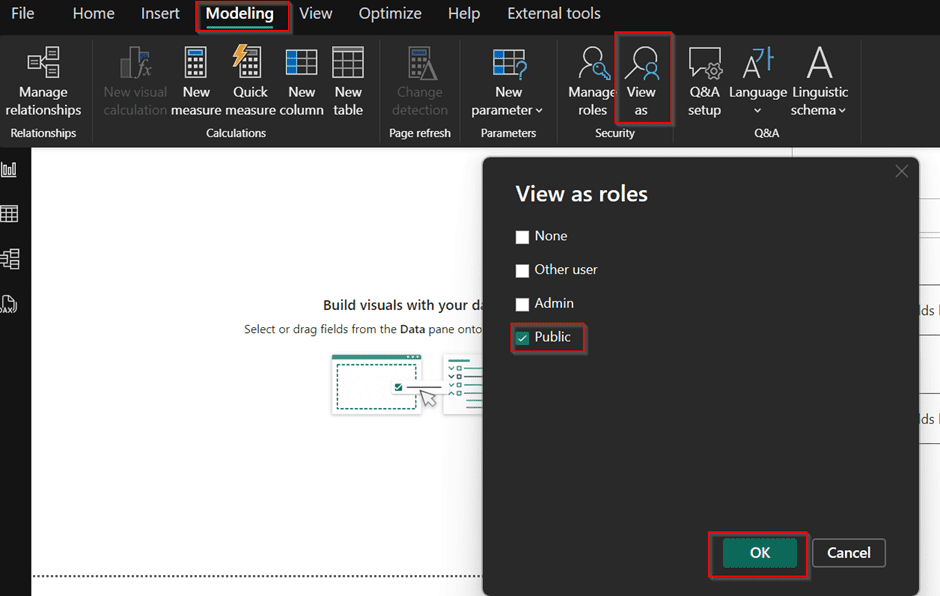
Task: Open Q&A setup
Action: 704,82
